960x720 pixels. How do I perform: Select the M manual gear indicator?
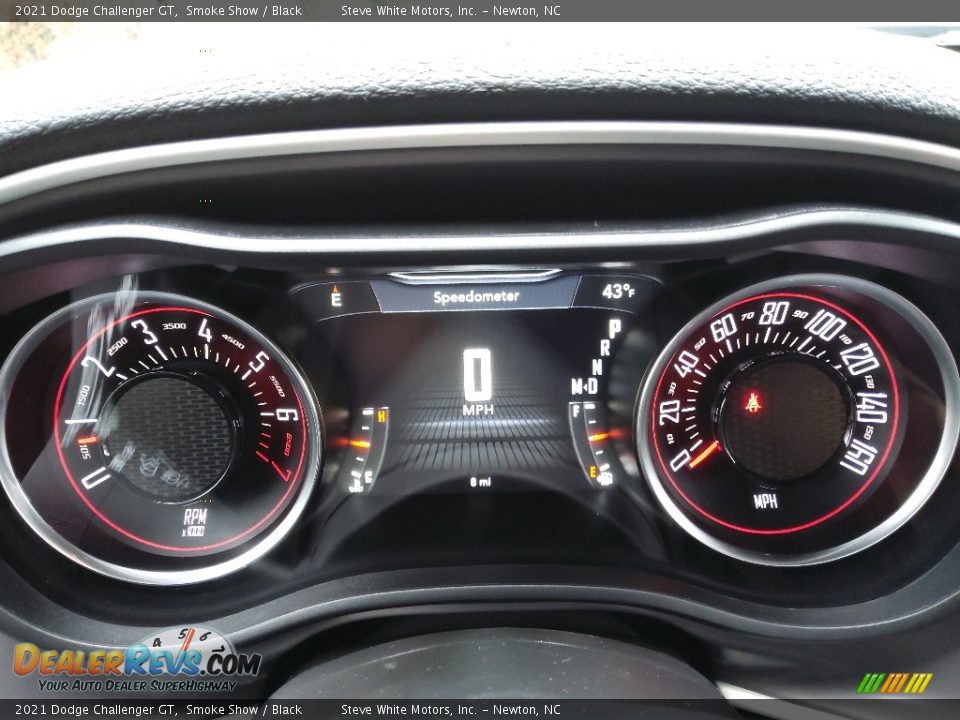(577, 386)
